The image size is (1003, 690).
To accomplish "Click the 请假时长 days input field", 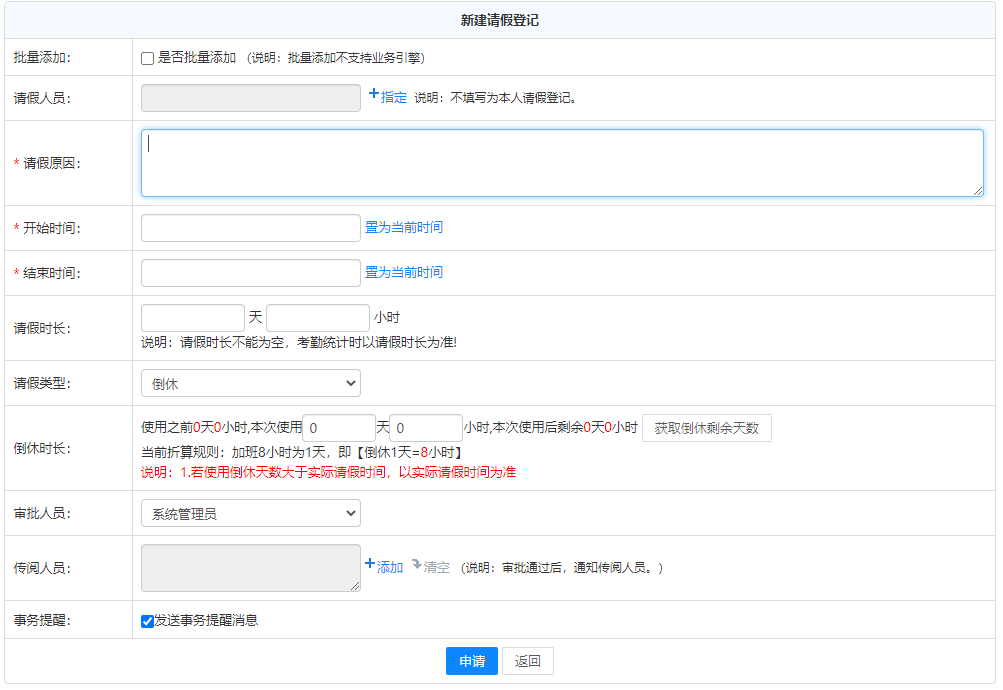I will (193, 318).
